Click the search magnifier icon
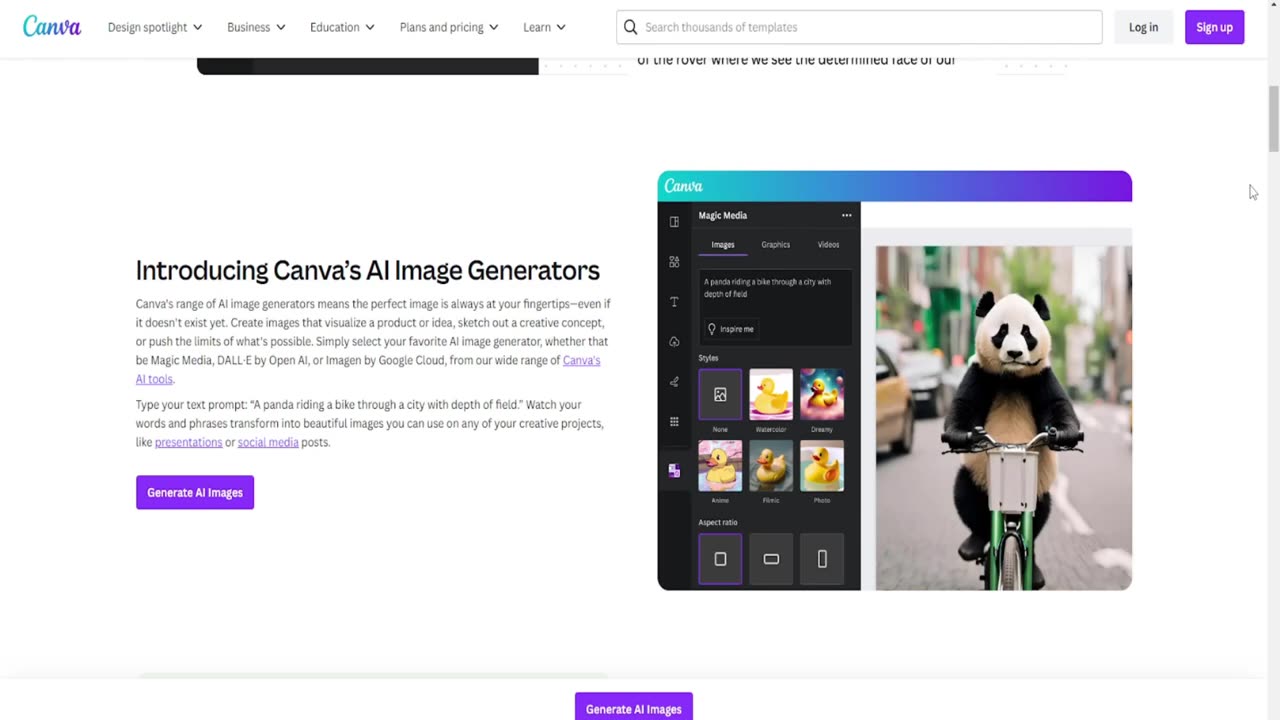This screenshot has width=1280, height=720. 631,27
